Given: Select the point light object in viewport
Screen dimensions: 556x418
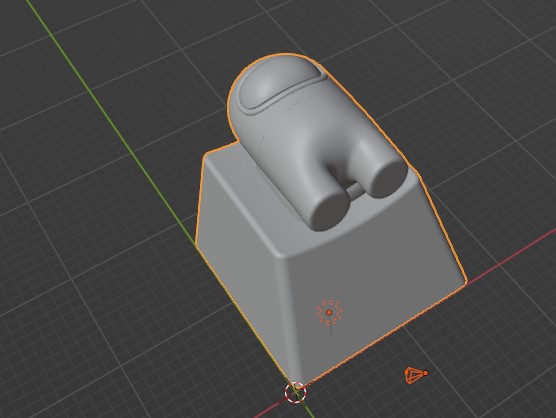Looking at the screenshot, I should (x=329, y=312).
